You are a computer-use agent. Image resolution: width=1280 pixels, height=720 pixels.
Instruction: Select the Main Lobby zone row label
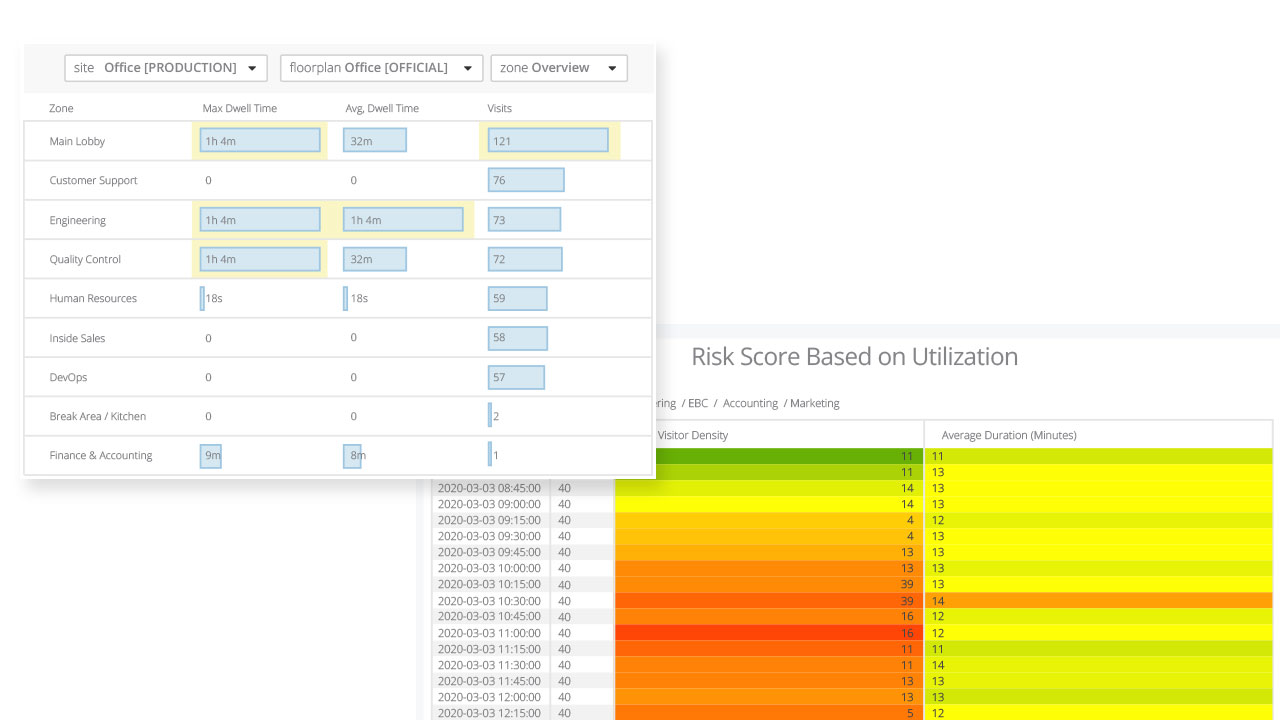(77, 141)
